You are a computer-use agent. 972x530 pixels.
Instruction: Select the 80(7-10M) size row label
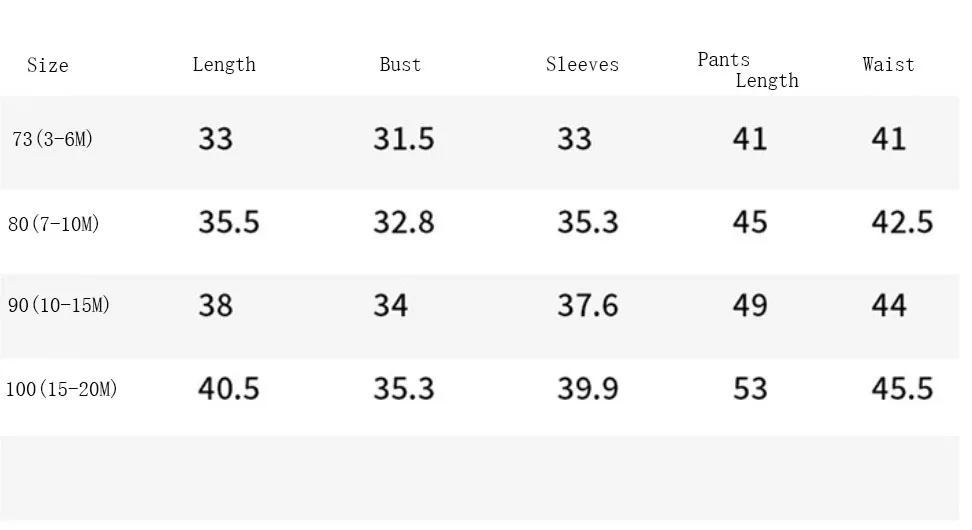(x=54, y=224)
